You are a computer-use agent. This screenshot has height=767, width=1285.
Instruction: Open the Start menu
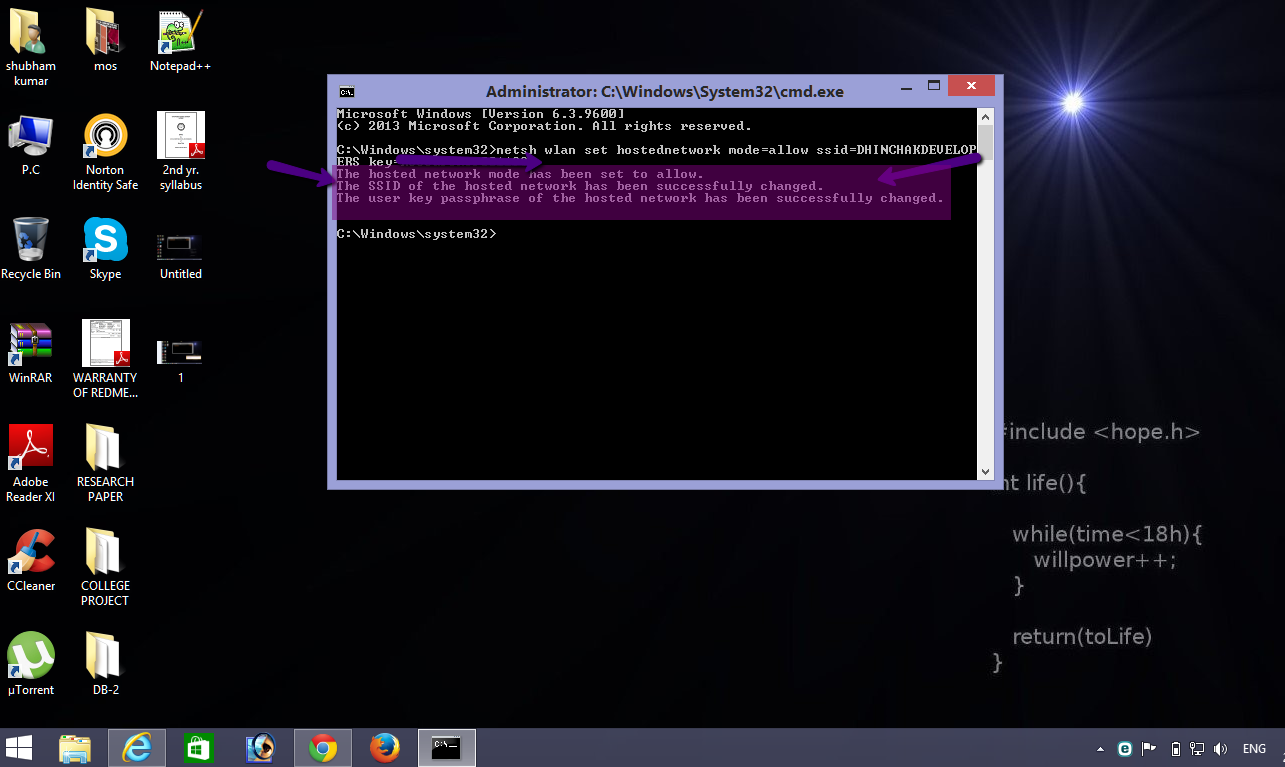pos(19,748)
